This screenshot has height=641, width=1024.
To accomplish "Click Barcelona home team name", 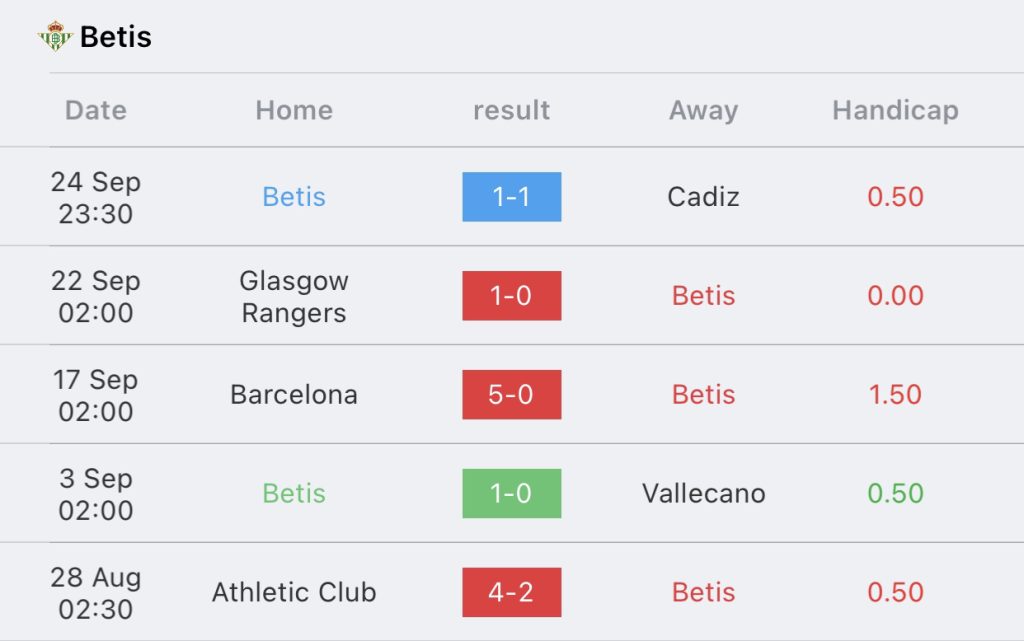I will pyautogui.click(x=294, y=394).
